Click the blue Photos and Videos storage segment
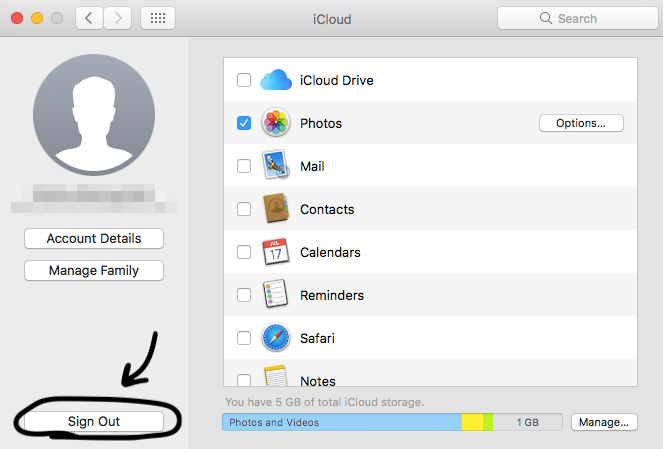 [342, 422]
